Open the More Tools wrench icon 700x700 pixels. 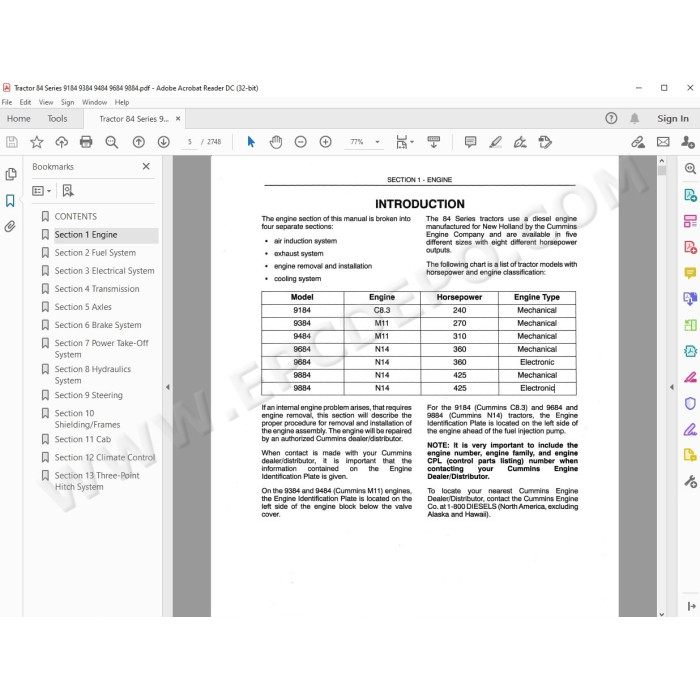click(690, 481)
